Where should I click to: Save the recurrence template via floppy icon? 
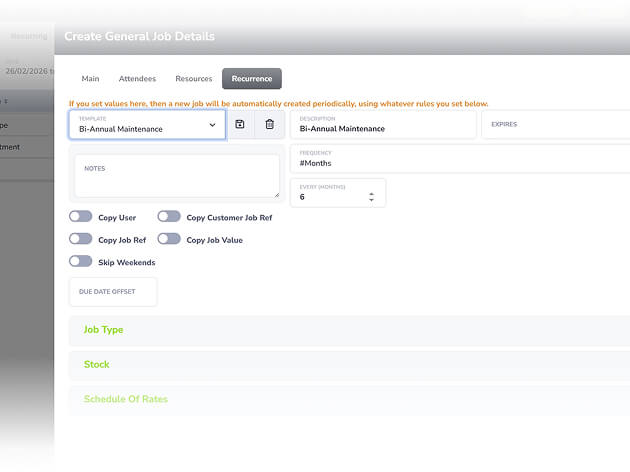(x=240, y=125)
